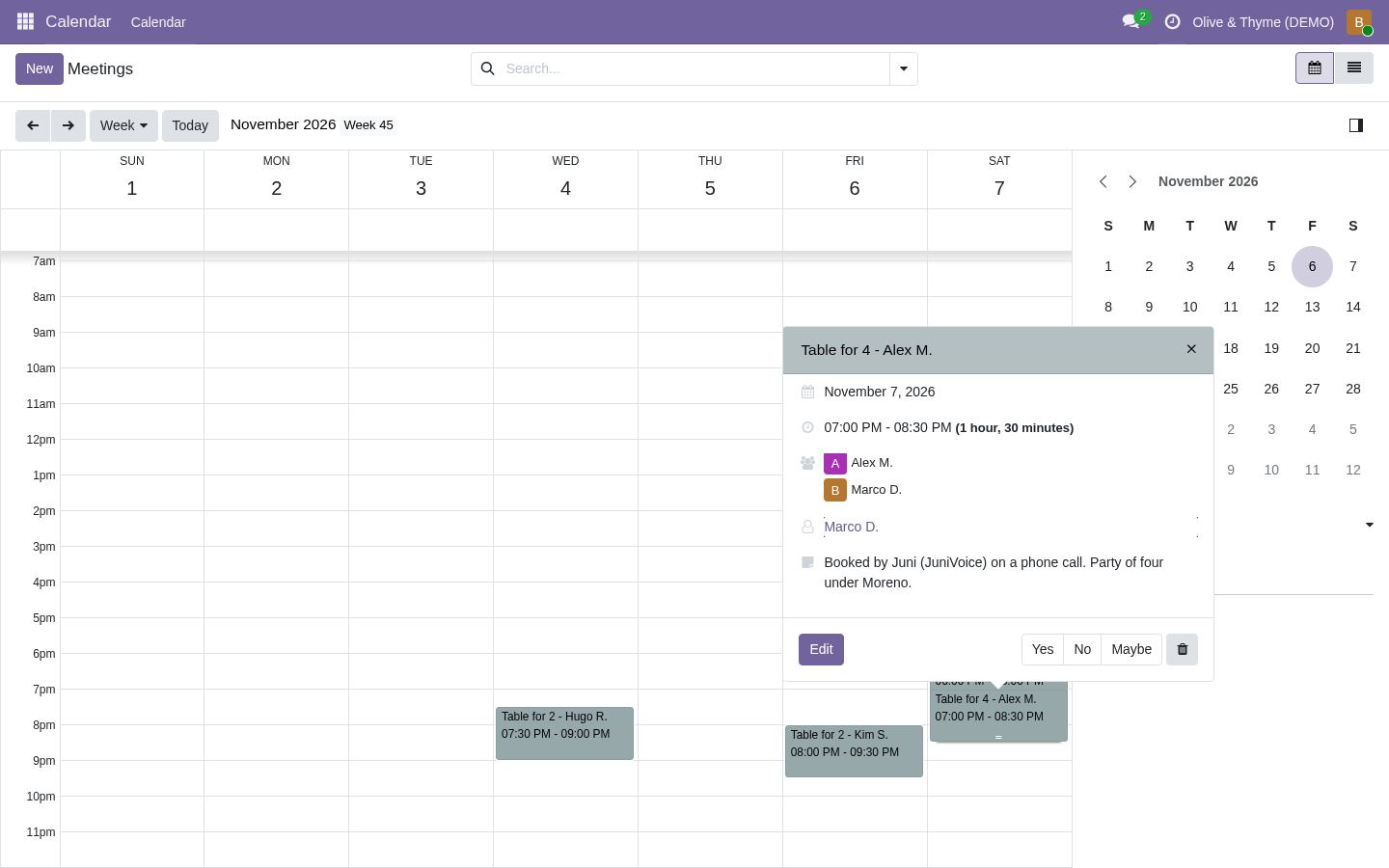Screen dimensions: 1389x868
Task: Open Table for 2 - Hugo R. event
Action: click(564, 733)
